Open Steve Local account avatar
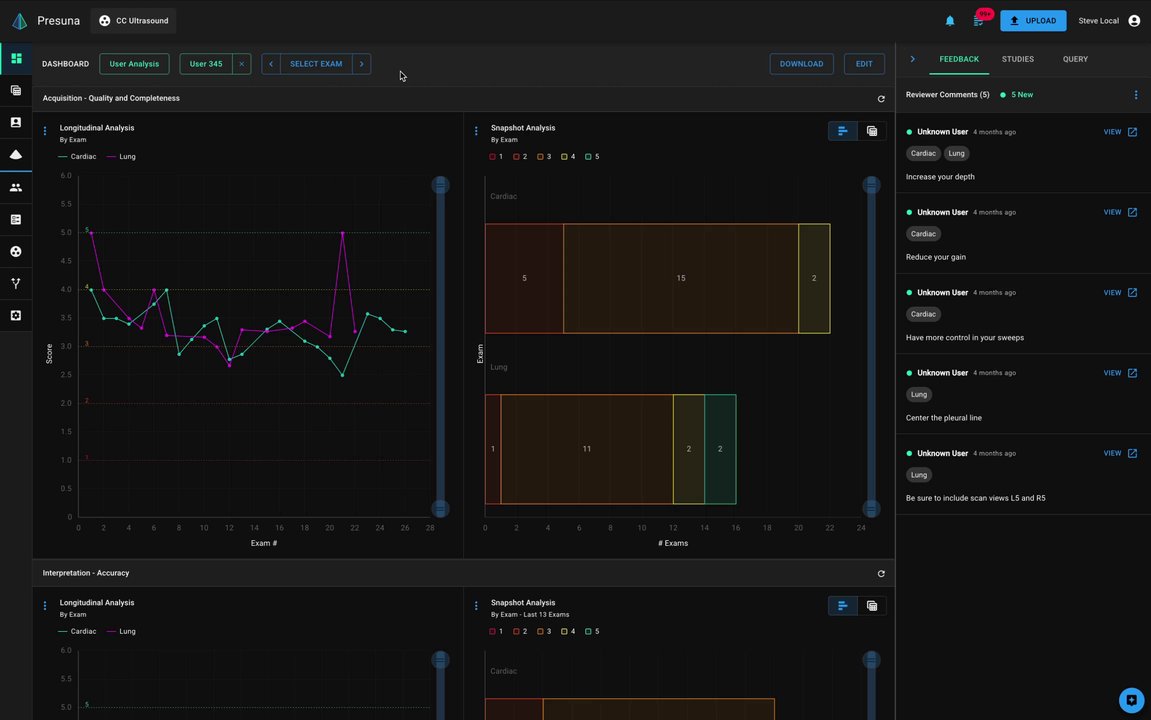The height and width of the screenshot is (720, 1151). coord(1134,21)
